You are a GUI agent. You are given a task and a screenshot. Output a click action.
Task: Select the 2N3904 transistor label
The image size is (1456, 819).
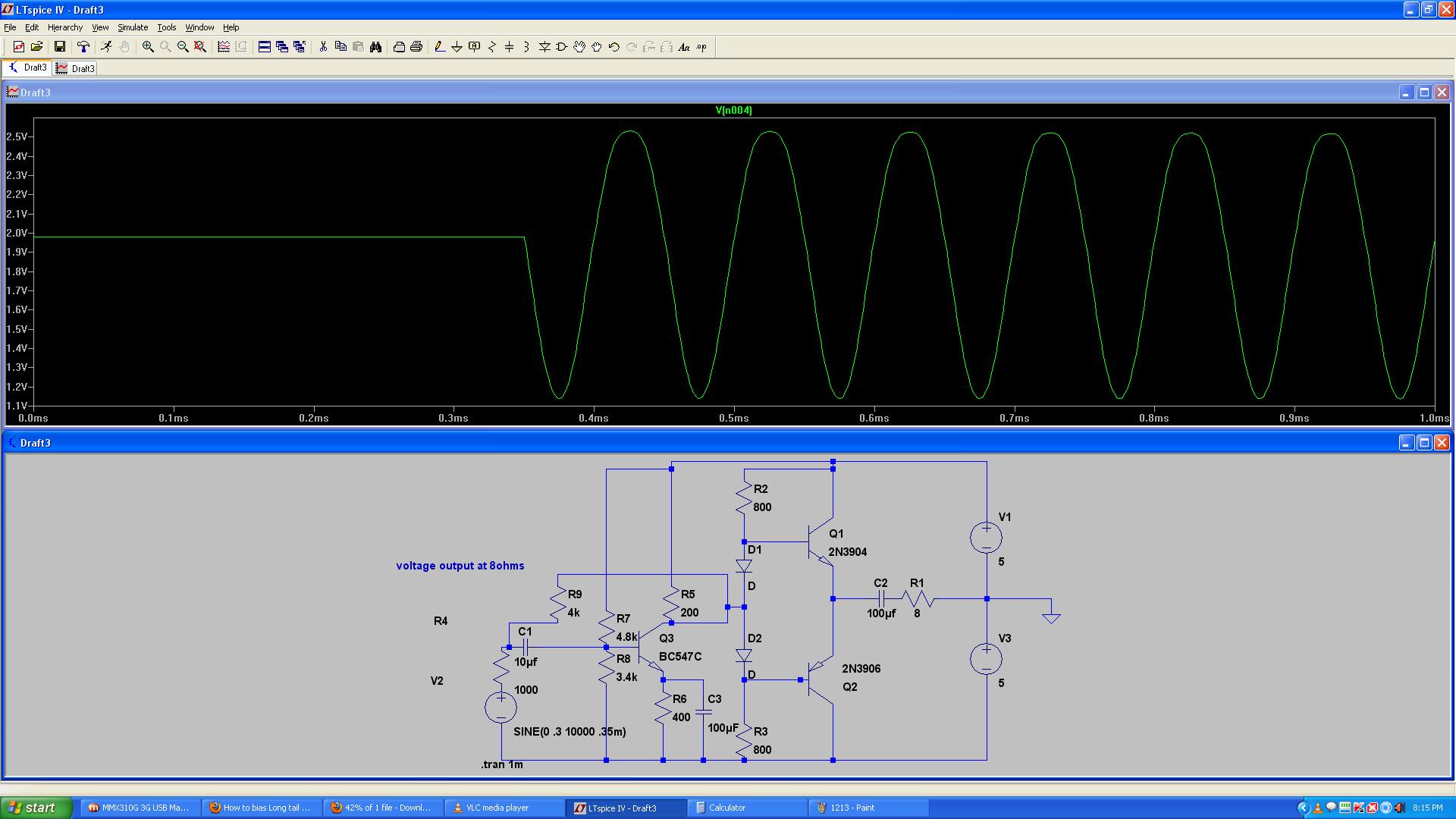pos(847,552)
